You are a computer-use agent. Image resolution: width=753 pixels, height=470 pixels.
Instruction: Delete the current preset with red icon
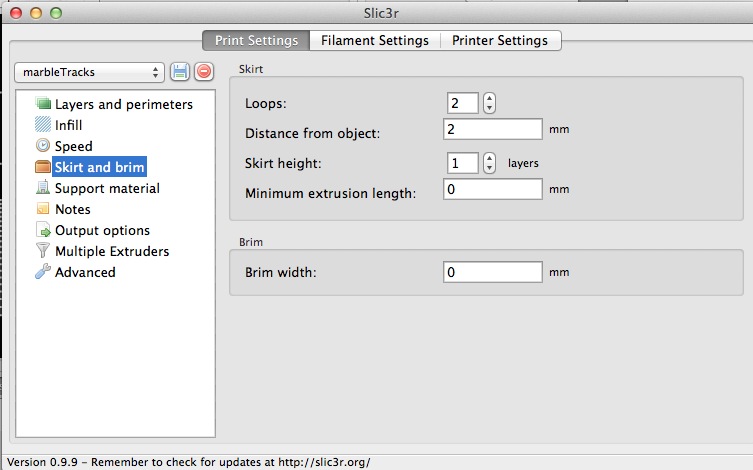pos(204,72)
